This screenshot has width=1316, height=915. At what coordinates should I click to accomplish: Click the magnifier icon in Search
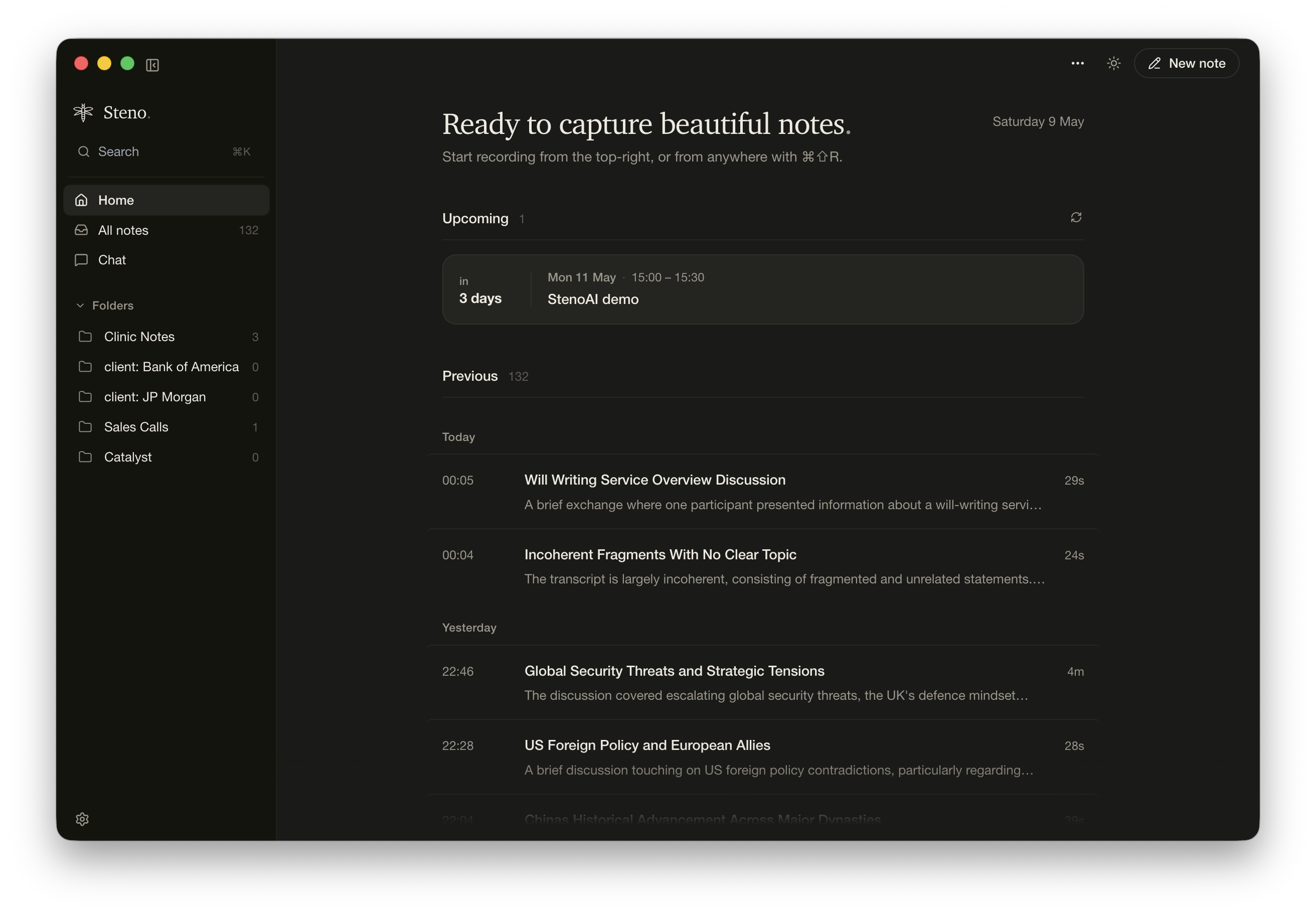pyautogui.click(x=84, y=151)
